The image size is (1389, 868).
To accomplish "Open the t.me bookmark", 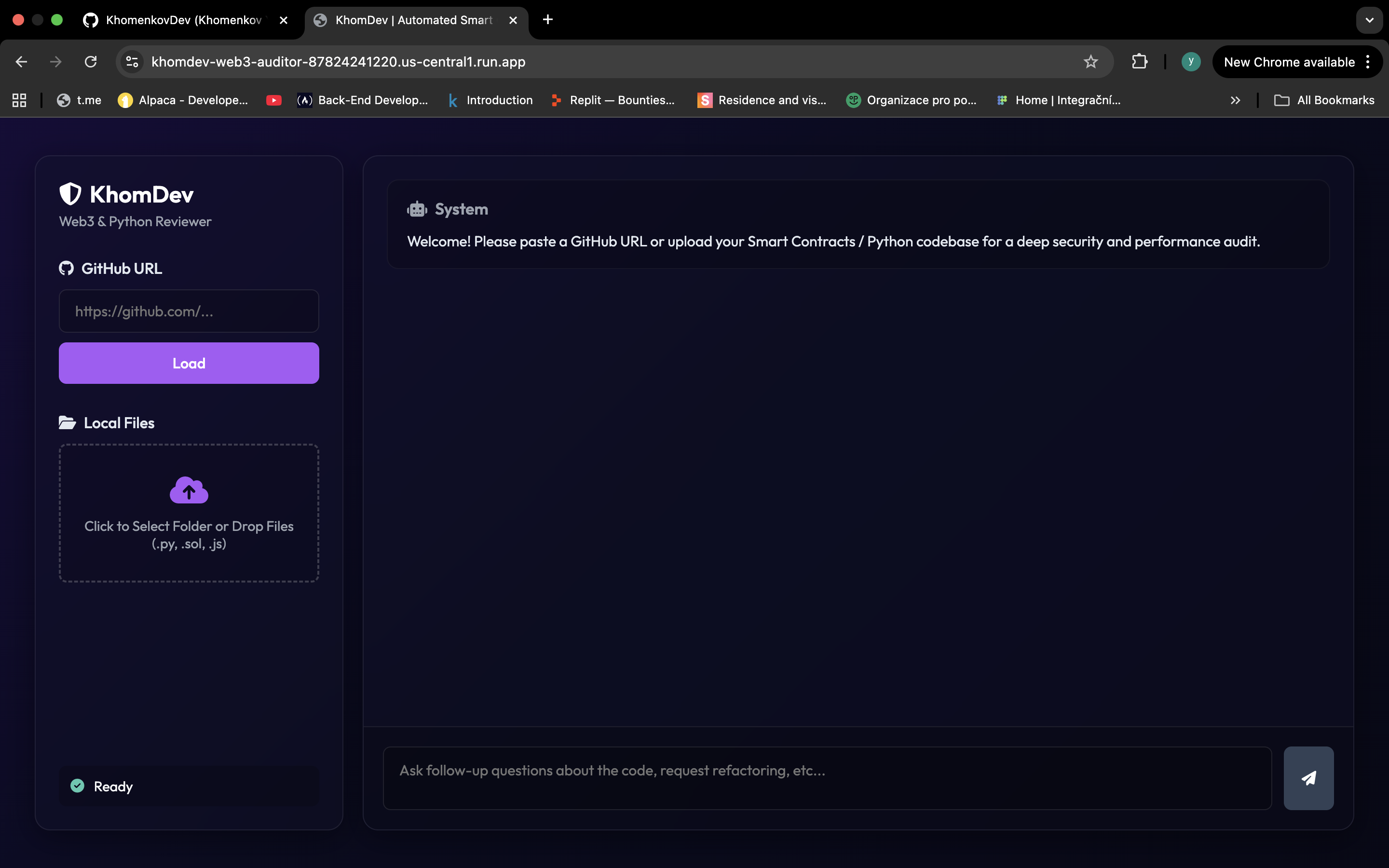I will point(79,100).
